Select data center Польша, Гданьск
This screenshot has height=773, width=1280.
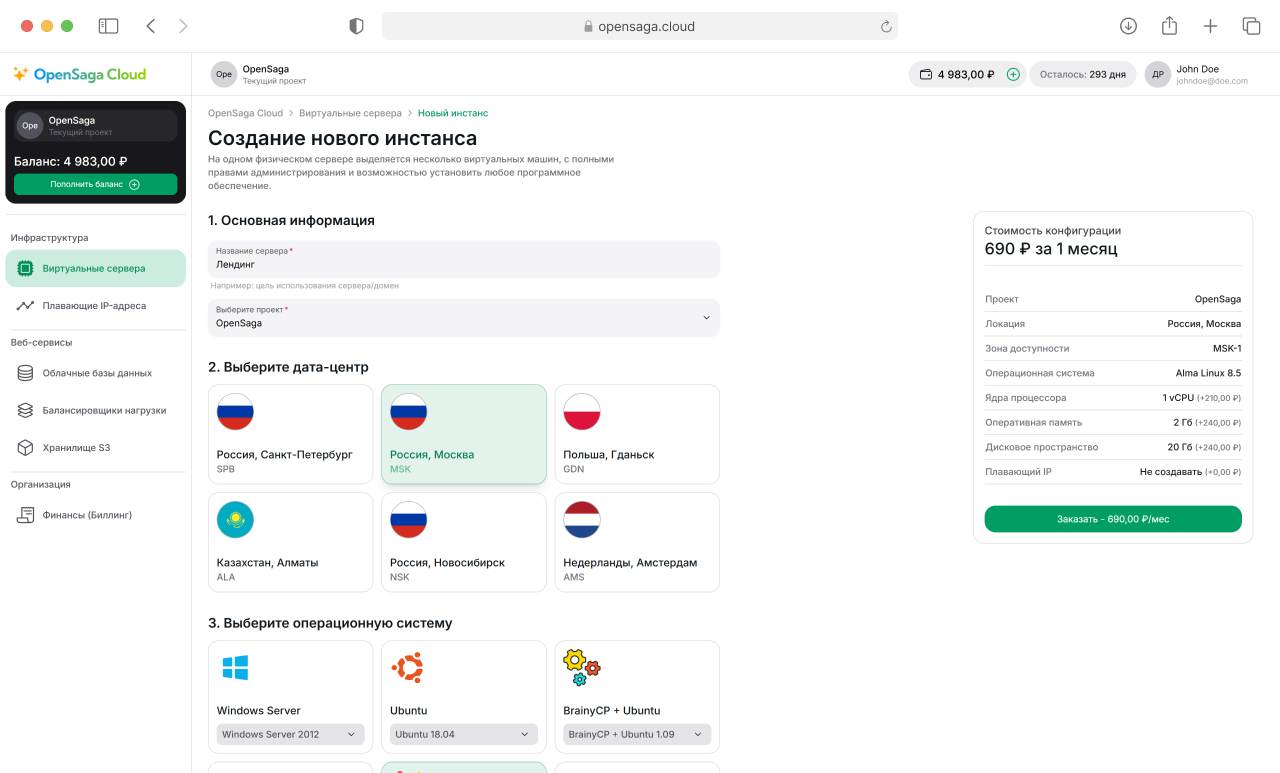click(637, 434)
